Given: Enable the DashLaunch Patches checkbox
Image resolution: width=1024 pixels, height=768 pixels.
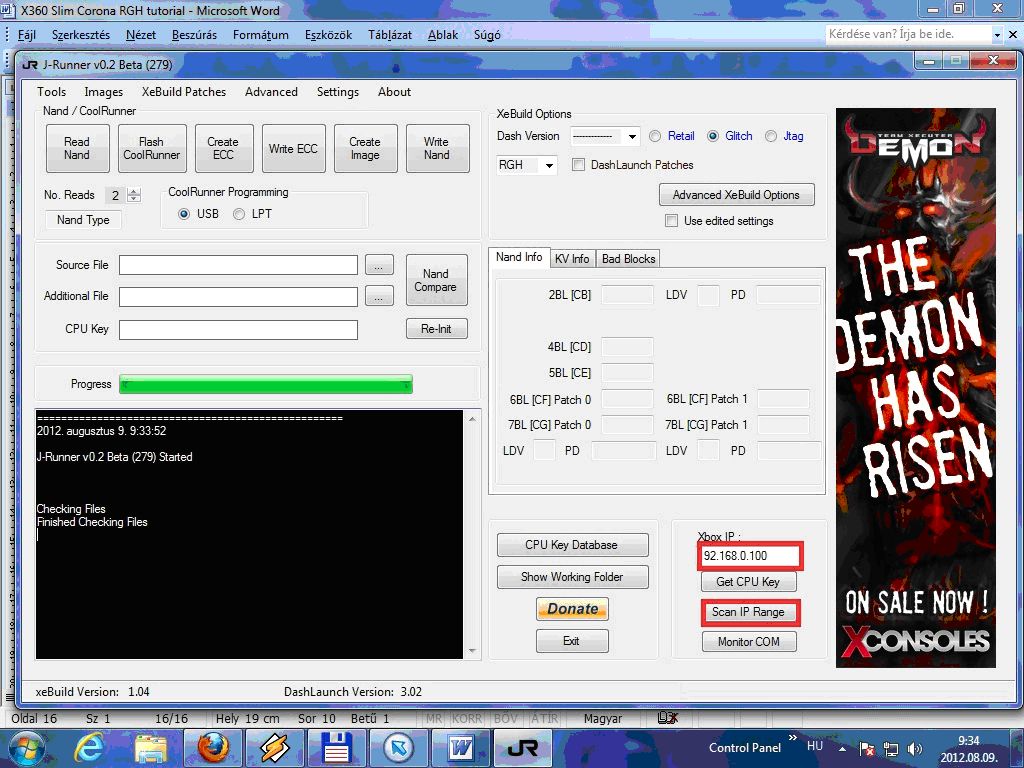Looking at the screenshot, I should click(x=579, y=165).
